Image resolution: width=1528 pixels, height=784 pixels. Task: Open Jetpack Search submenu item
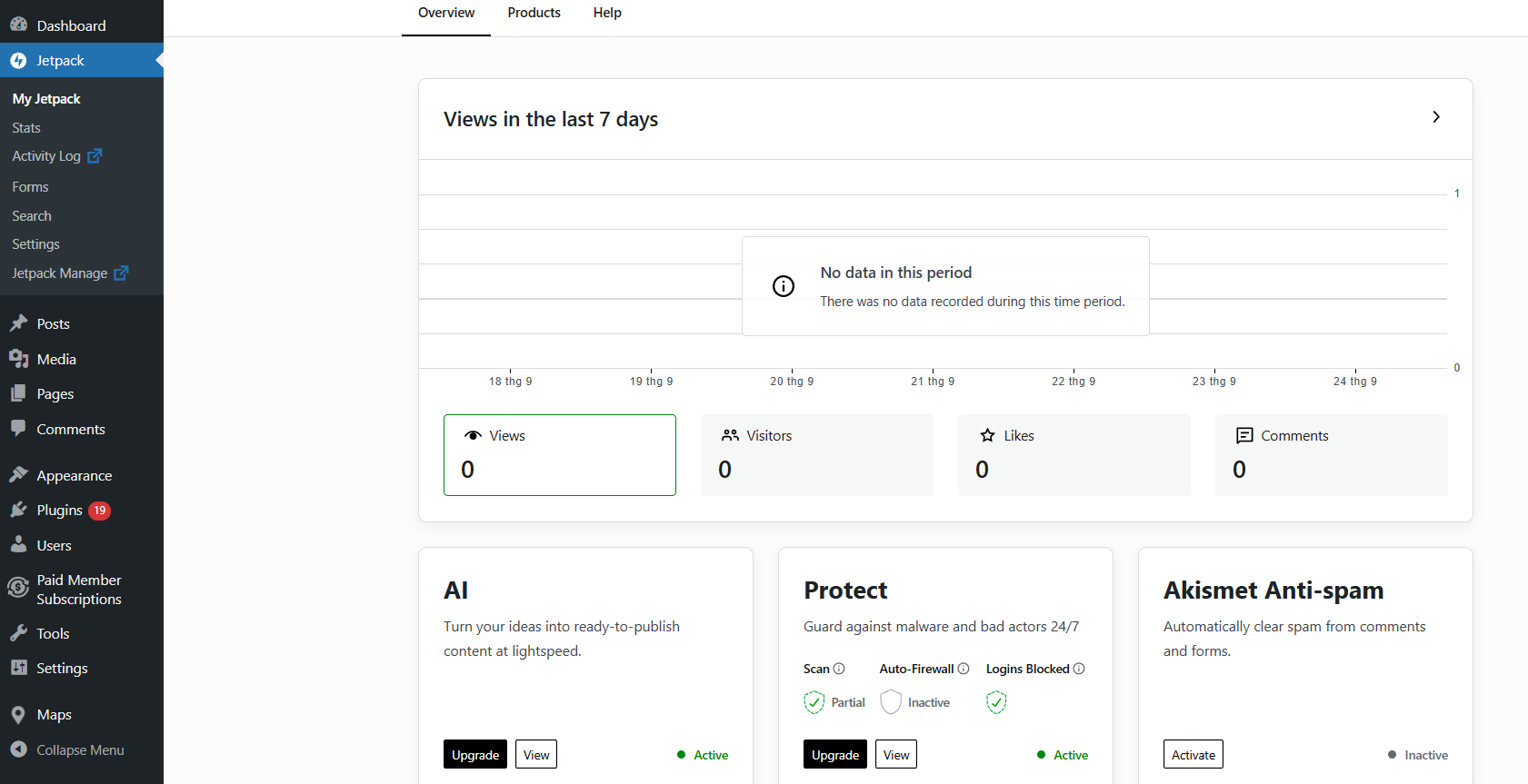(32, 216)
